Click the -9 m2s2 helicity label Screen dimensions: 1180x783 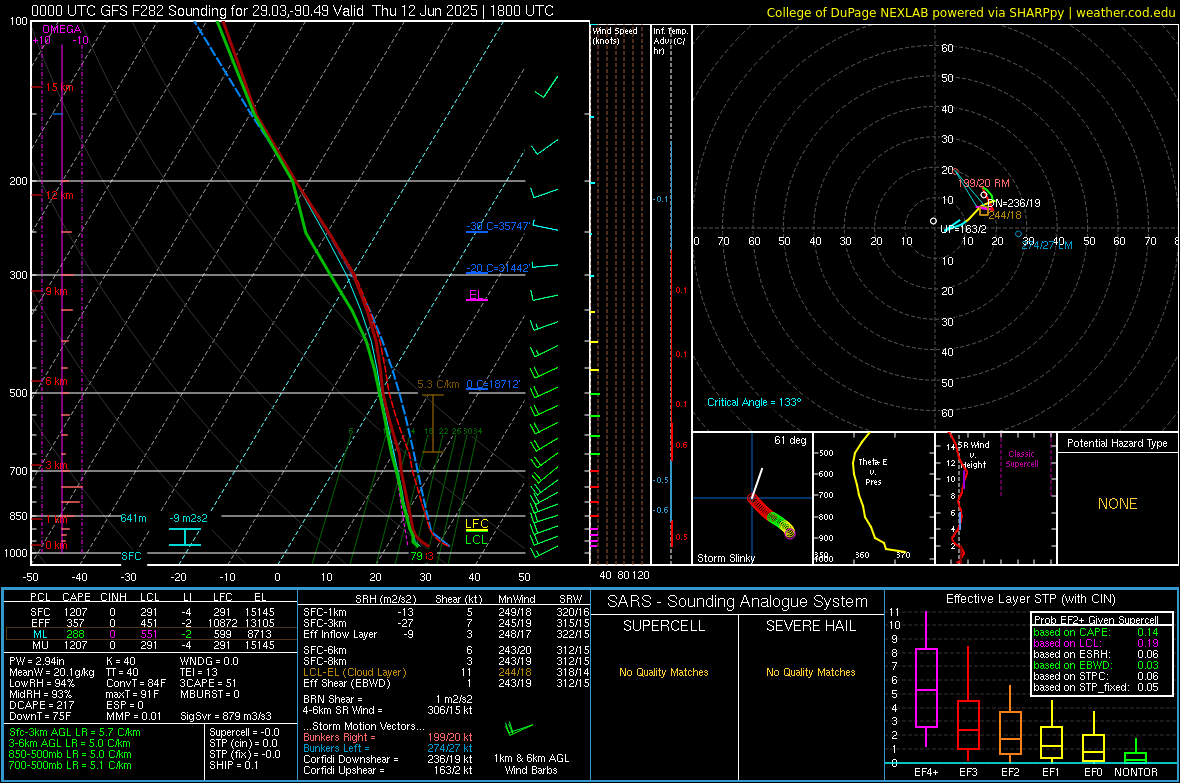(x=188, y=518)
